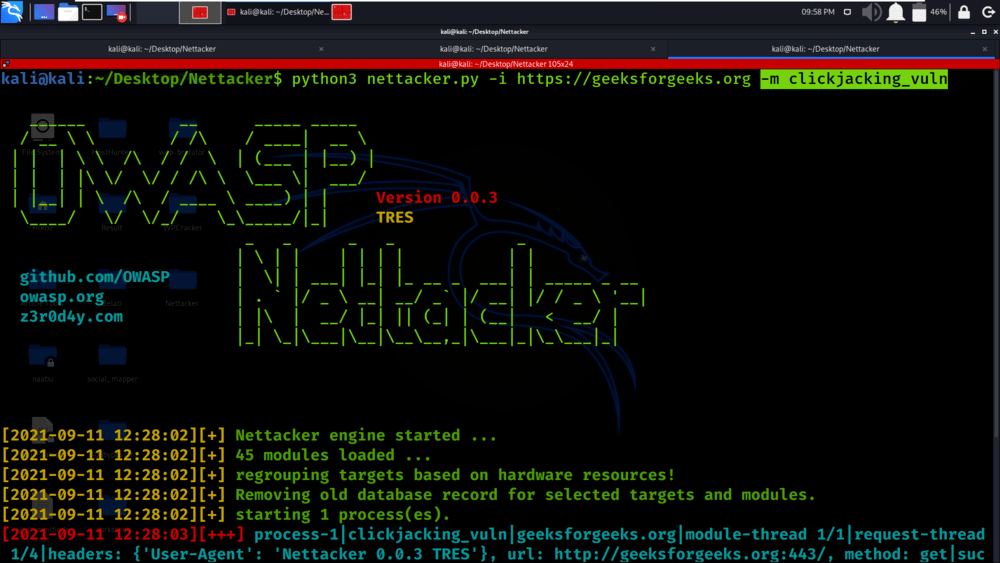Click the grouping icon in red title bar

(5, 64)
